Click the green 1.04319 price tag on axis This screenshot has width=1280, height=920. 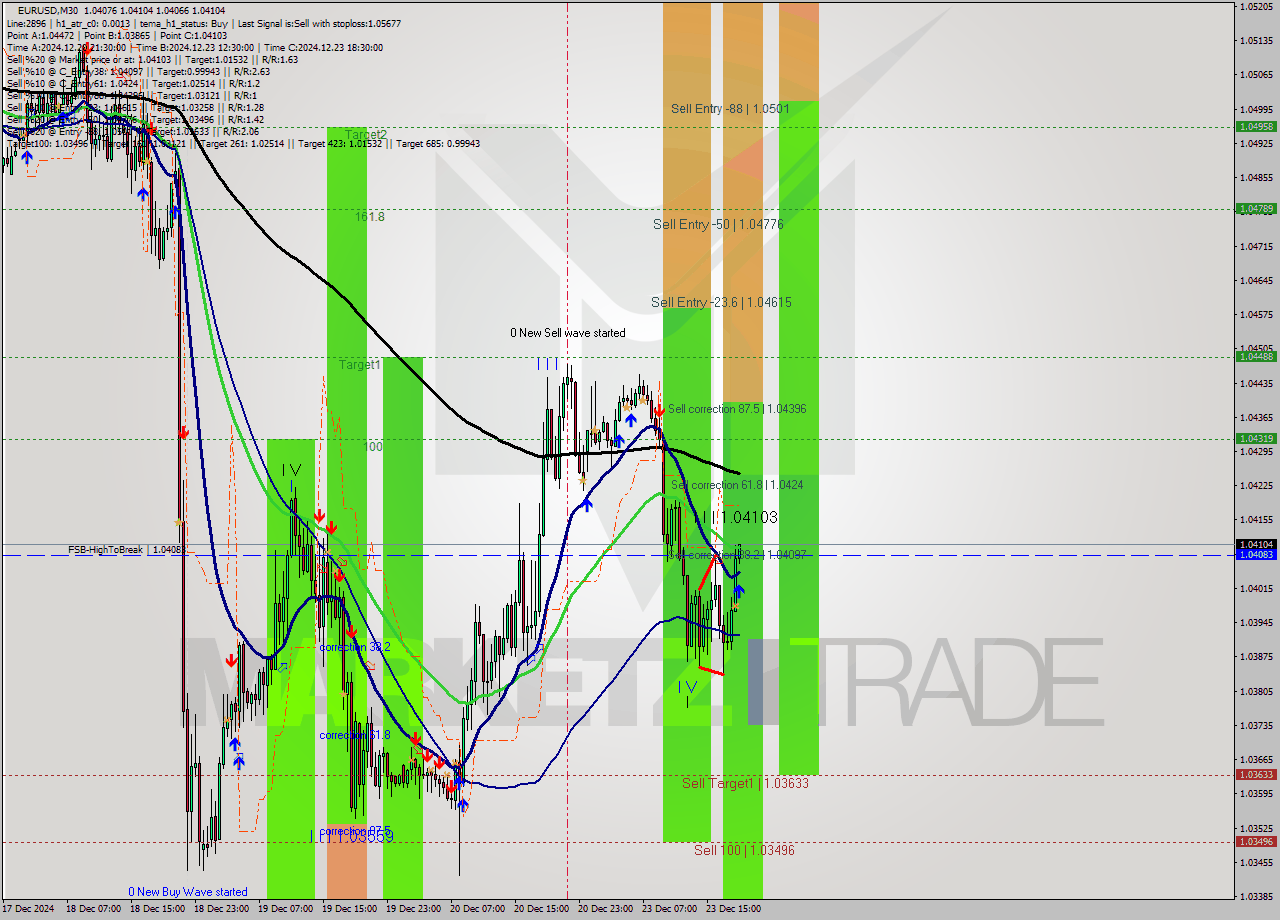pyautogui.click(x=1256, y=438)
